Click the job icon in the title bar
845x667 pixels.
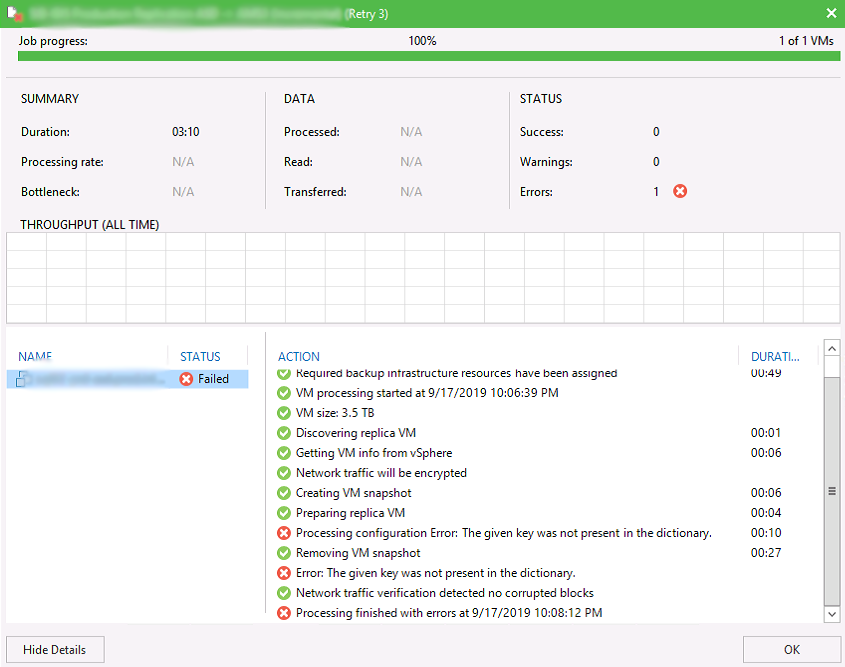click(x=16, y=14)
